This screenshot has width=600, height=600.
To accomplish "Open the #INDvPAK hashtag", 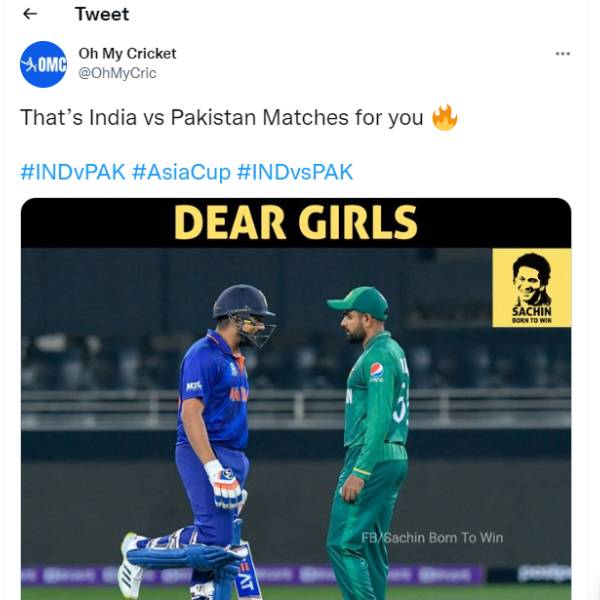I will coord(73,171).
